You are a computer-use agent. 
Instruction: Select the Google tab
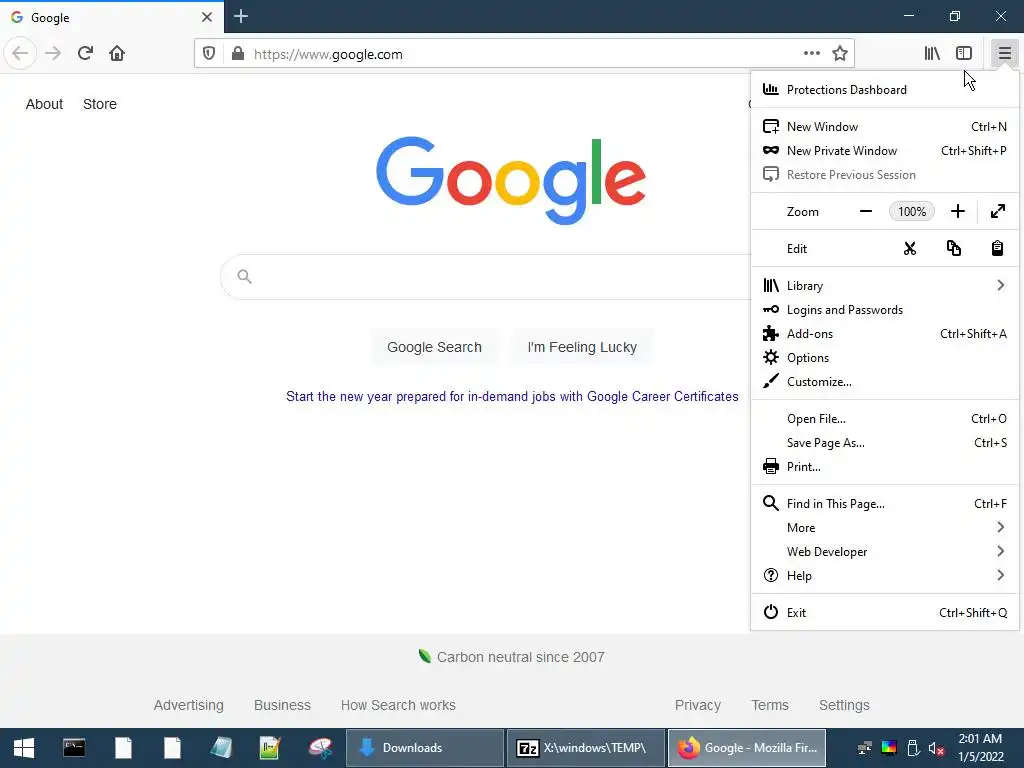point(111,17)
